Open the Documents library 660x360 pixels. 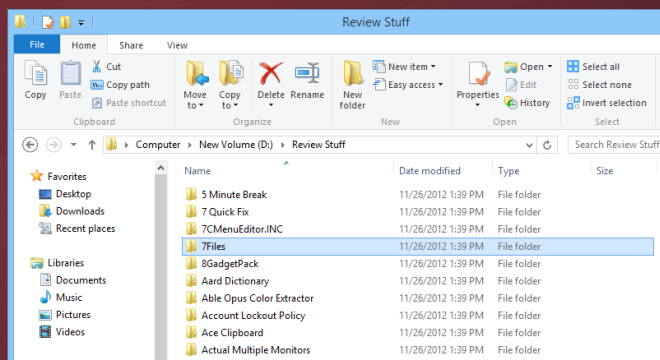coord(72,280)
